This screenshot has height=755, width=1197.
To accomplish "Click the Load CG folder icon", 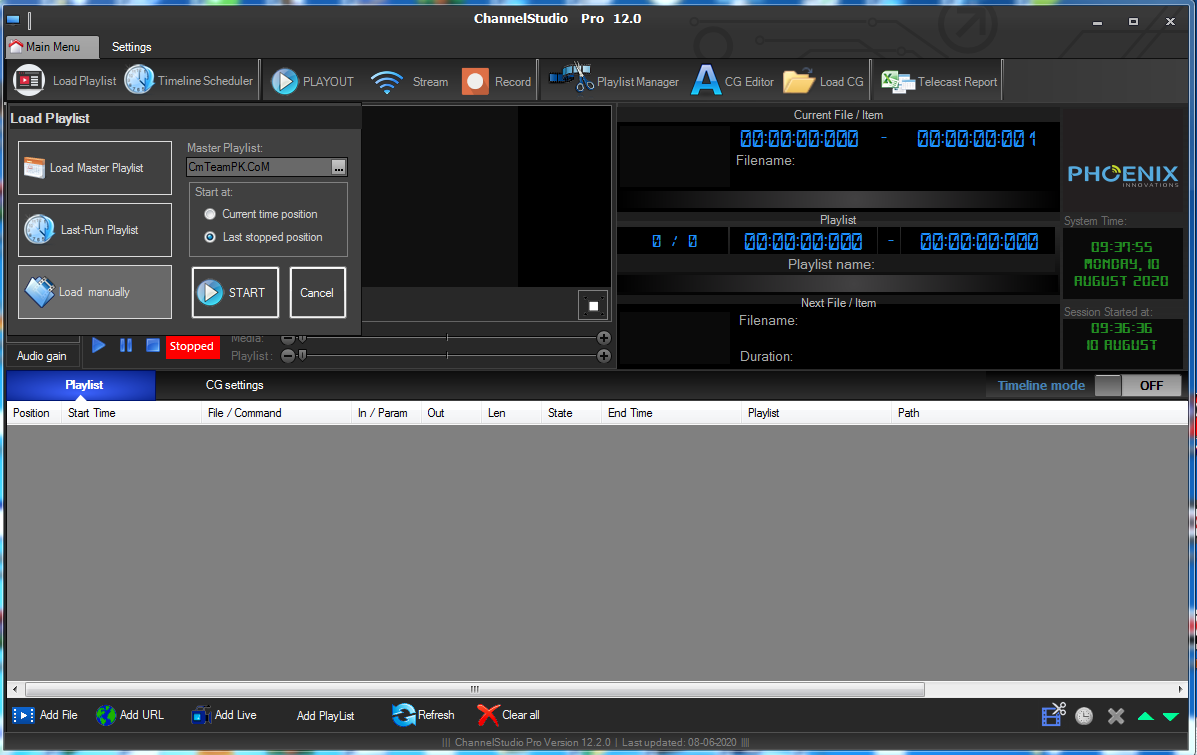I will point(799,81).
